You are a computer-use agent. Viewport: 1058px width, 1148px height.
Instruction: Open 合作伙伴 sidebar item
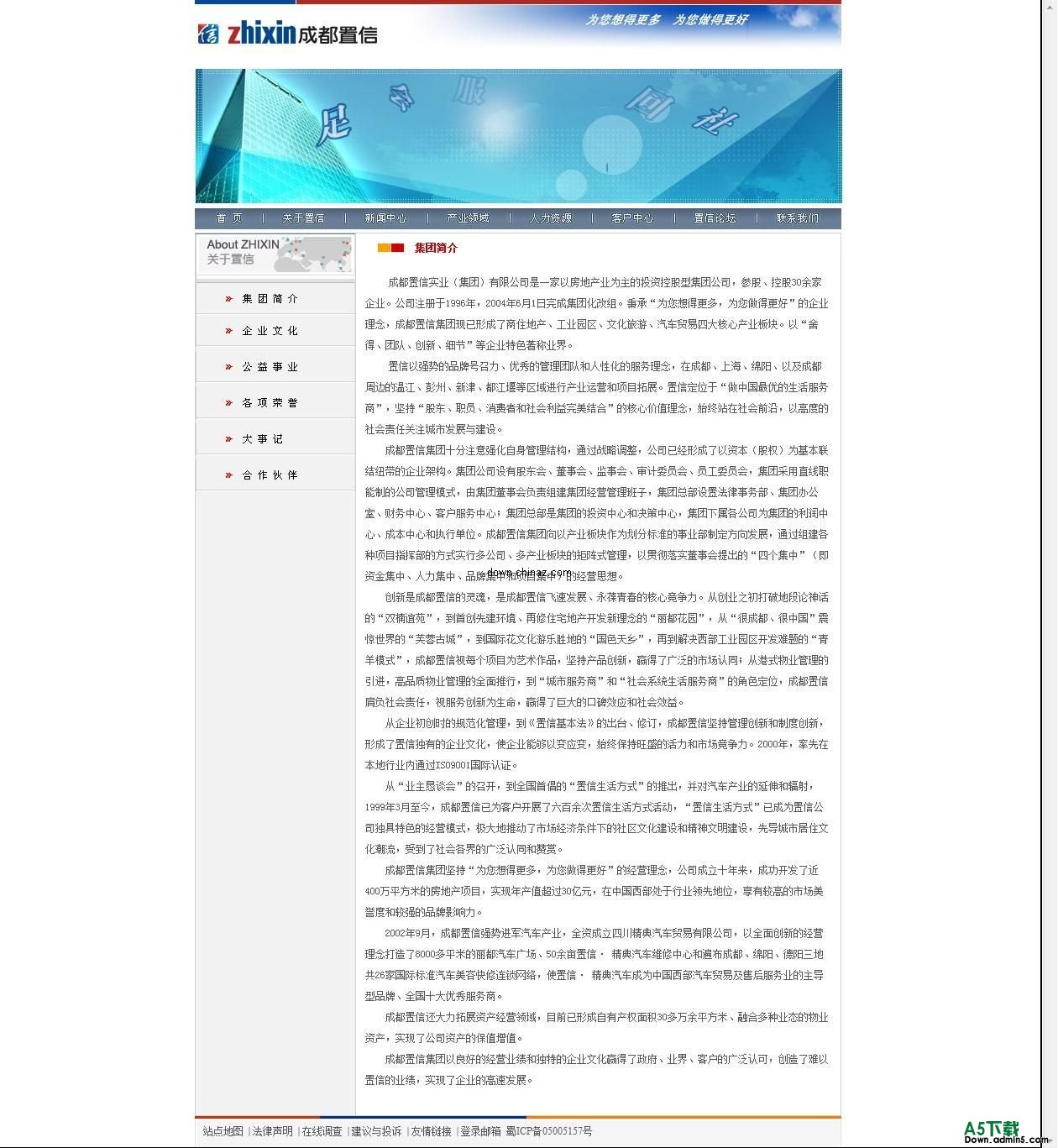tap(270, 475)
